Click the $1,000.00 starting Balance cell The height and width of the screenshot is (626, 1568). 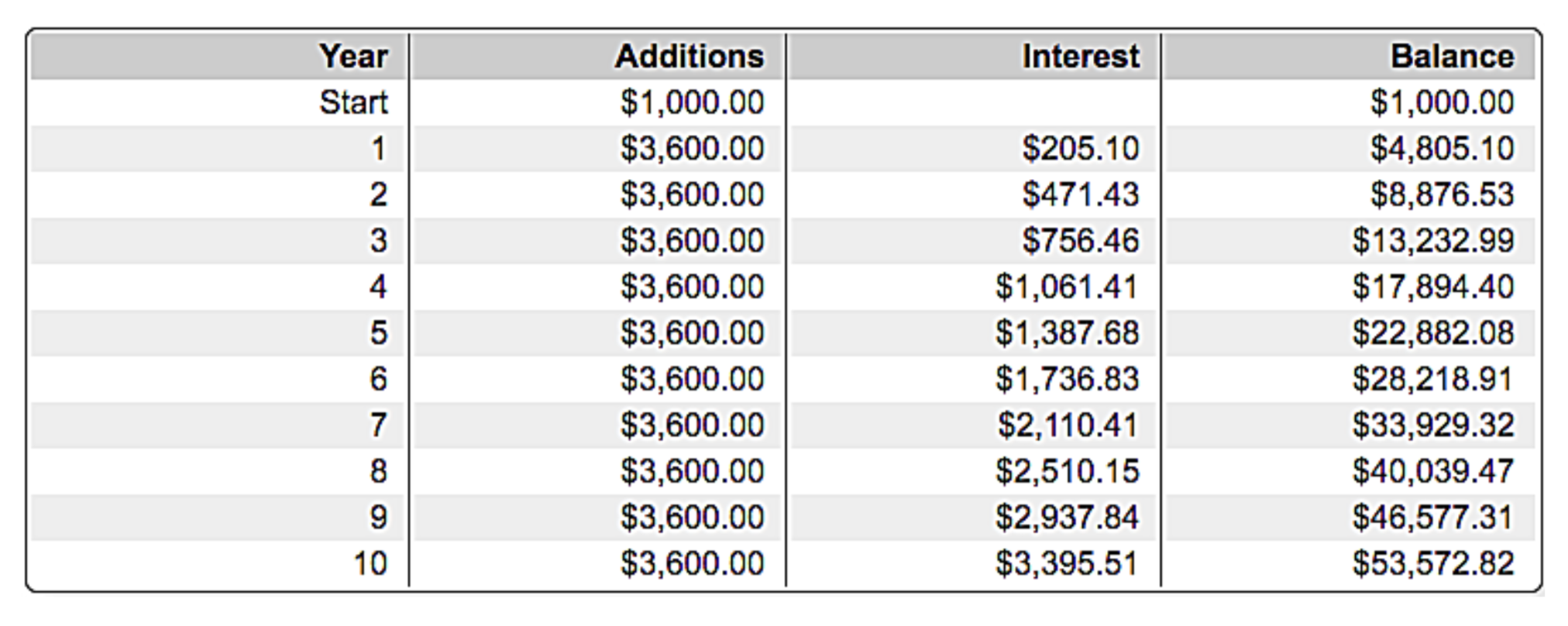point(1442,102)
